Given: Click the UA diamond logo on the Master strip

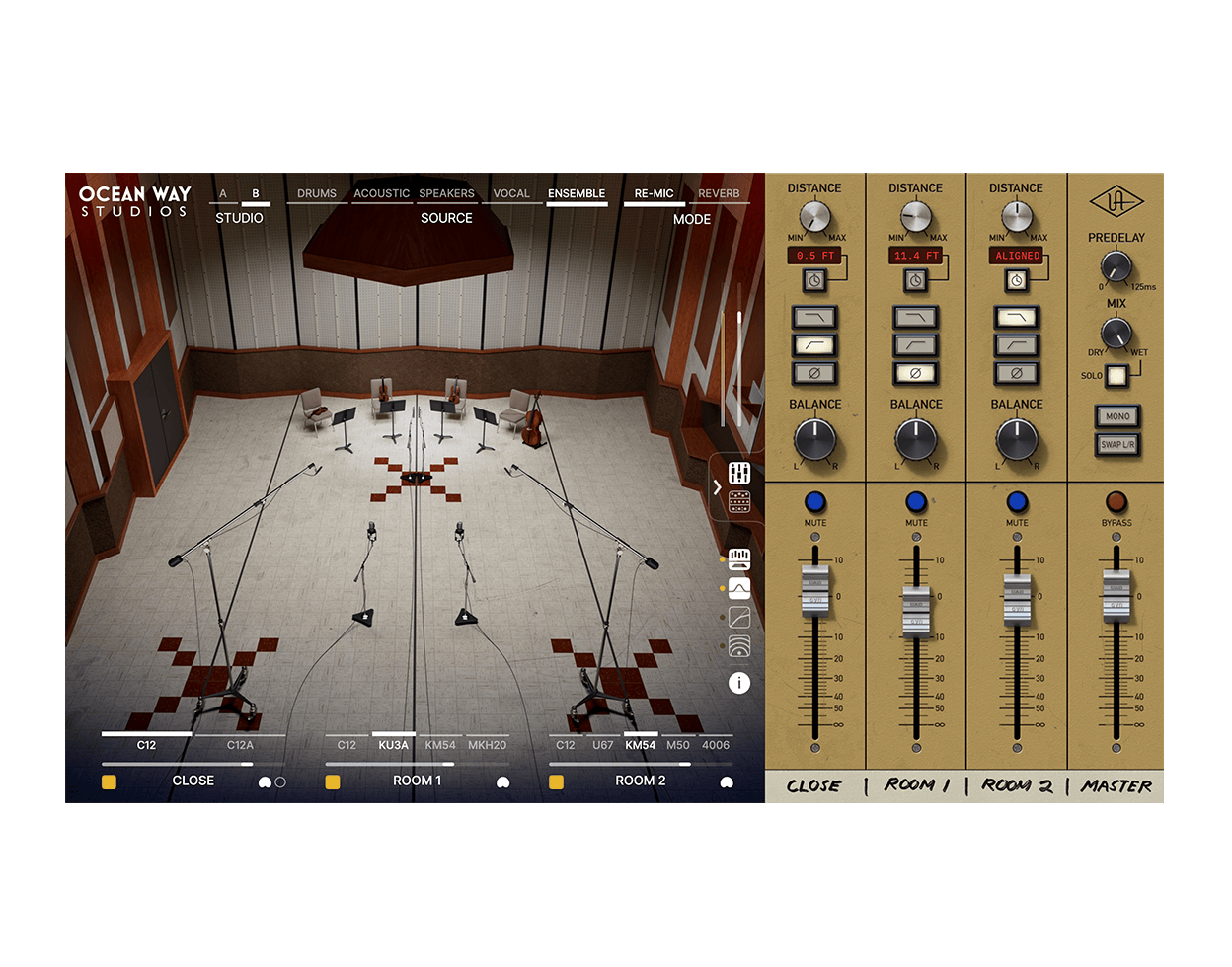Looking at the screenshot, I should tap(1119, 200).
